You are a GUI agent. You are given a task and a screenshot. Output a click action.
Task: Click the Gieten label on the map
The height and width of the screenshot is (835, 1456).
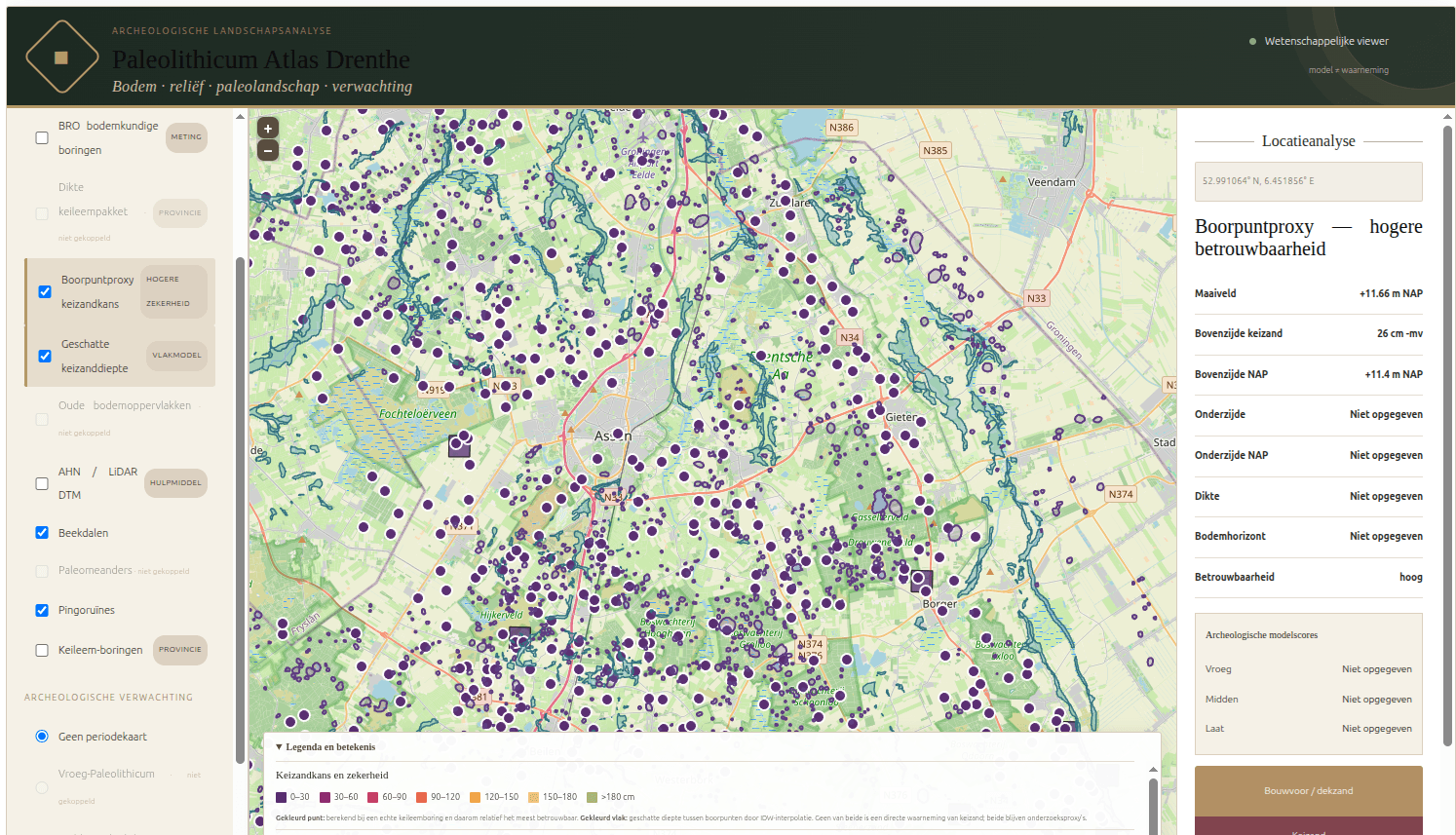pyautogui.click(x=901, y=417)
